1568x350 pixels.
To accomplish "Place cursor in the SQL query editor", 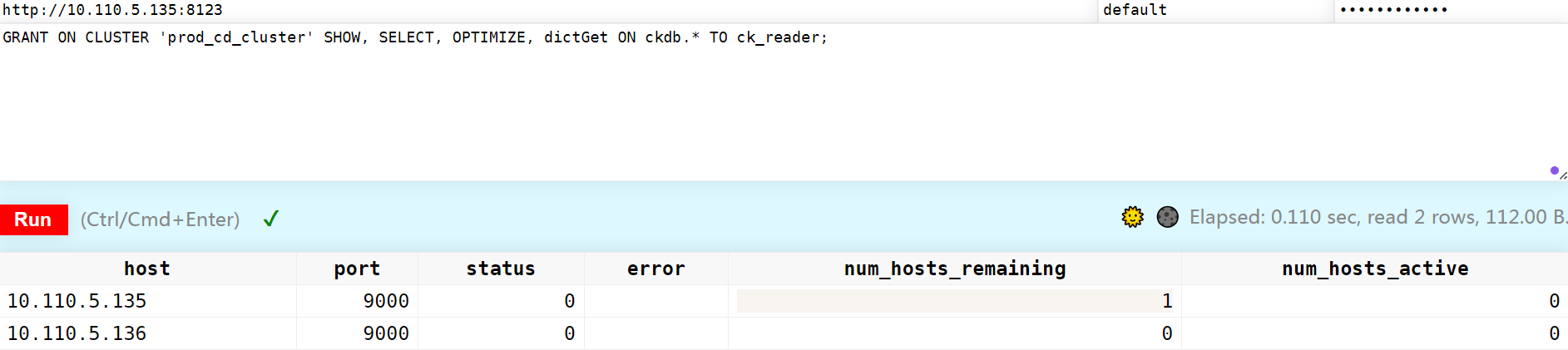I will click(782, 101).
